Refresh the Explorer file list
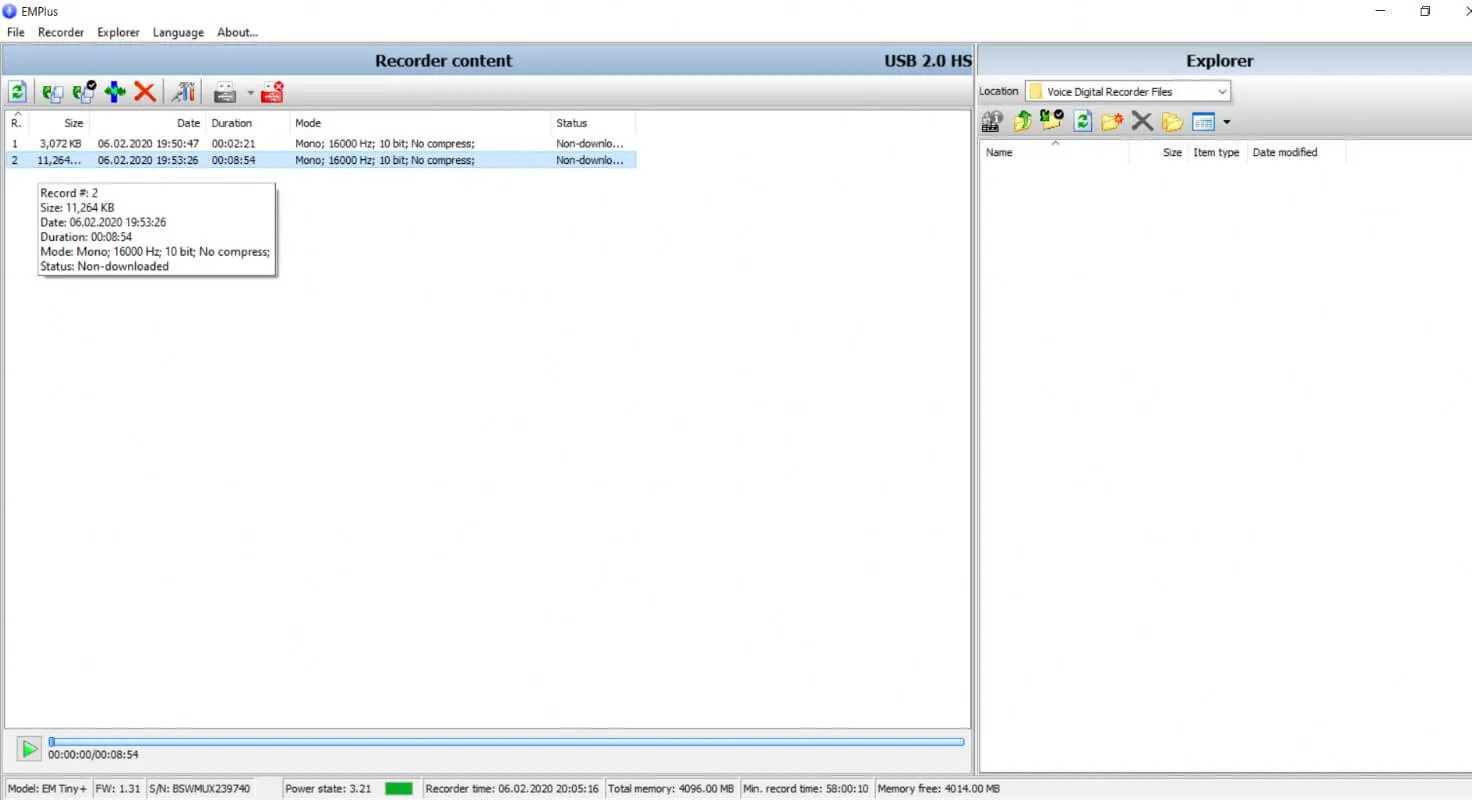 click(1082, 122)
